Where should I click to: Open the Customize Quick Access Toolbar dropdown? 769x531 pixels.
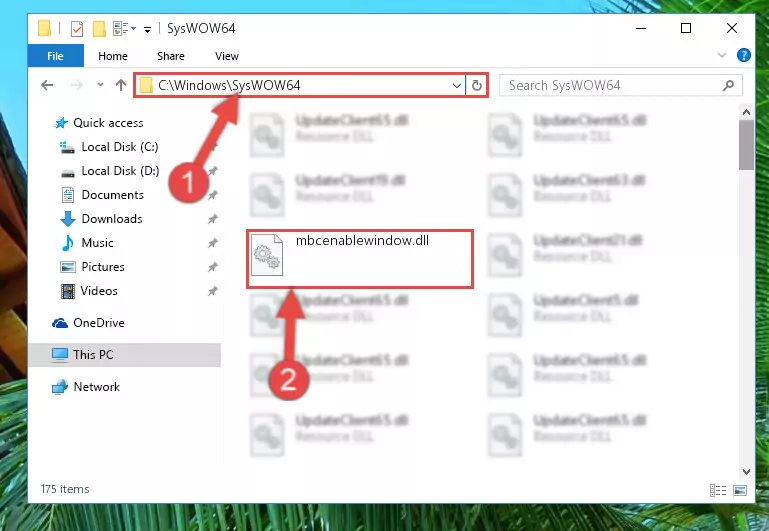point(147,30)
